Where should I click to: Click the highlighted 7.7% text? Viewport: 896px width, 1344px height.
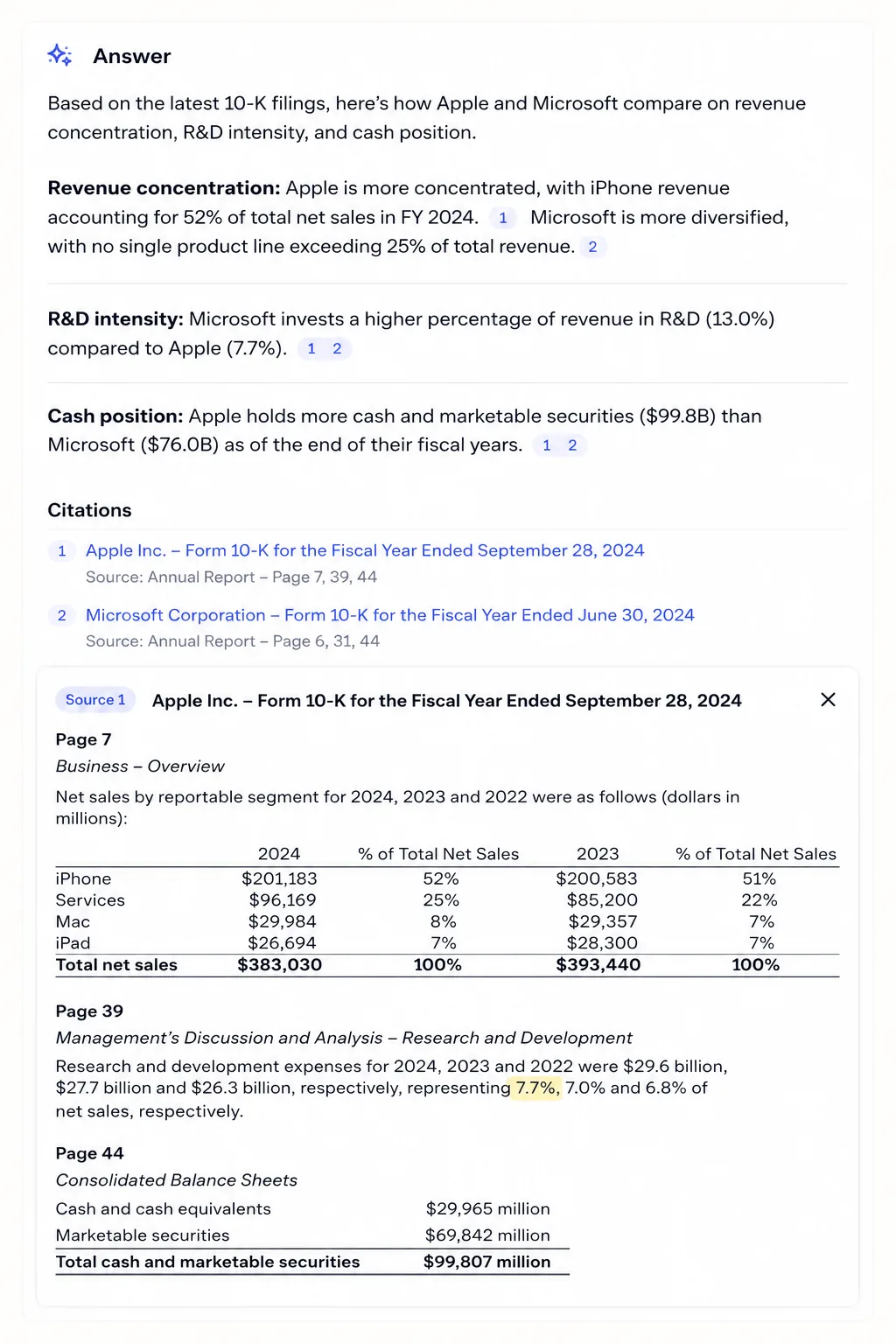click(536, 1088)
